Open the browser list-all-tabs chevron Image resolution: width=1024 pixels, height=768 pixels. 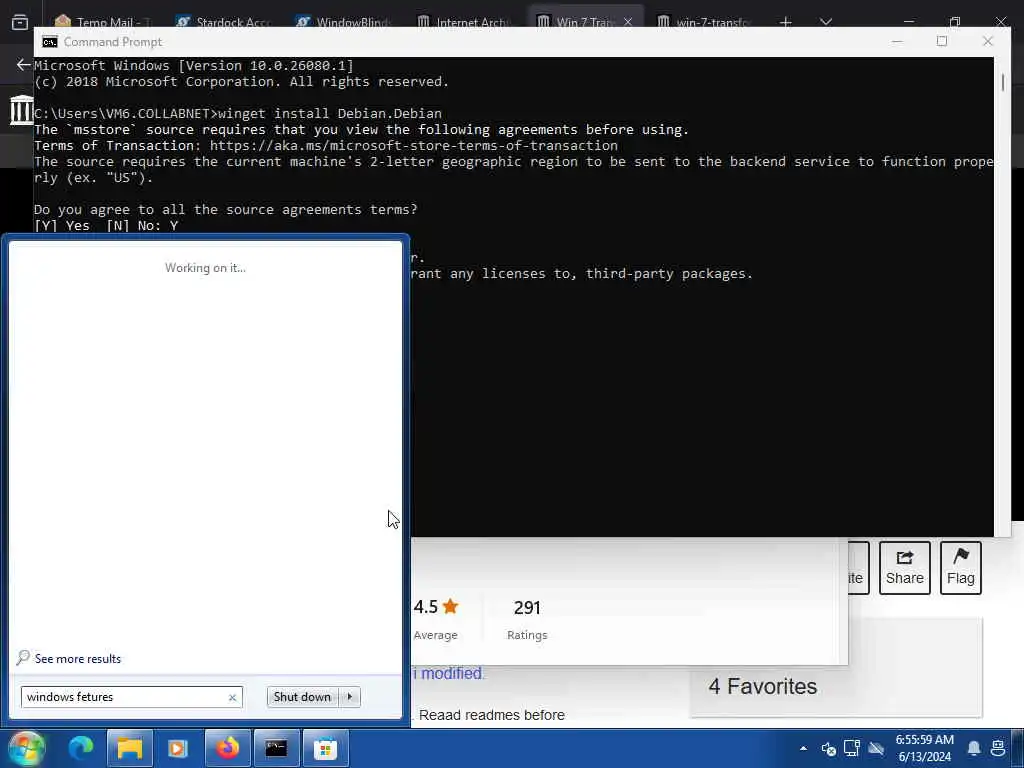pyautogui.click(x=825, y=22)
